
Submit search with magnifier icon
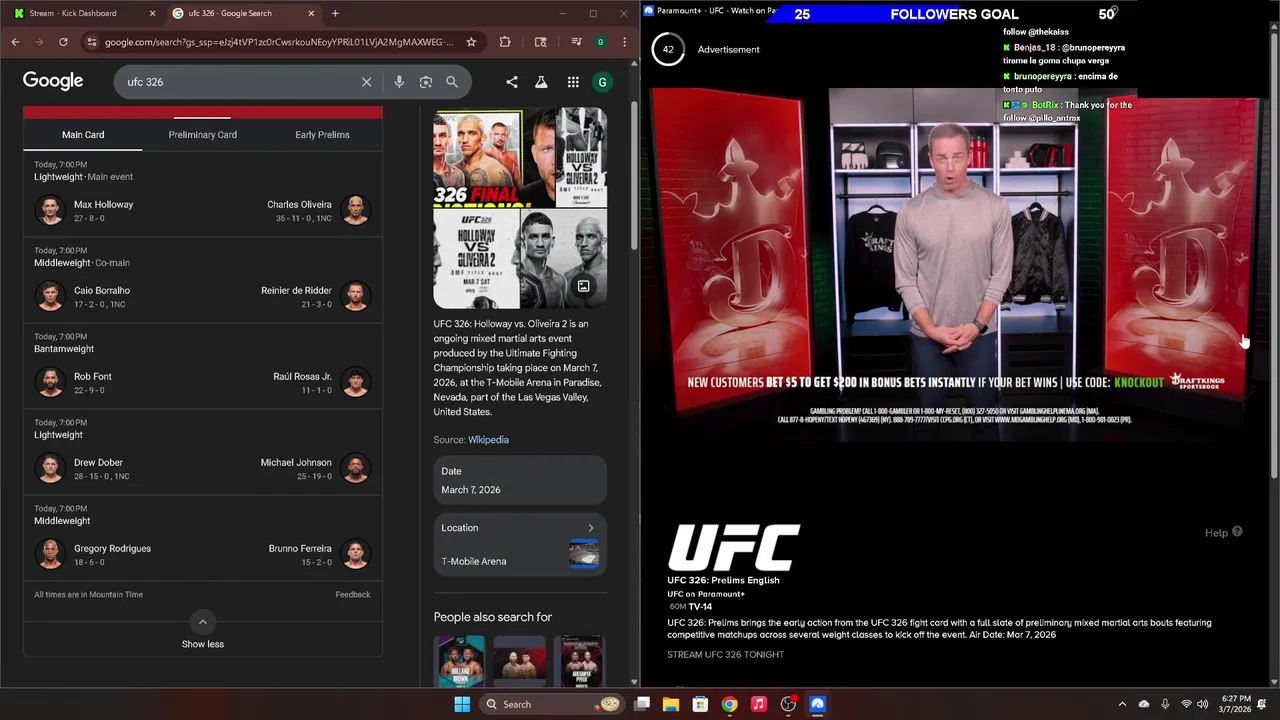pyautogui.click(x=452, y=82)
